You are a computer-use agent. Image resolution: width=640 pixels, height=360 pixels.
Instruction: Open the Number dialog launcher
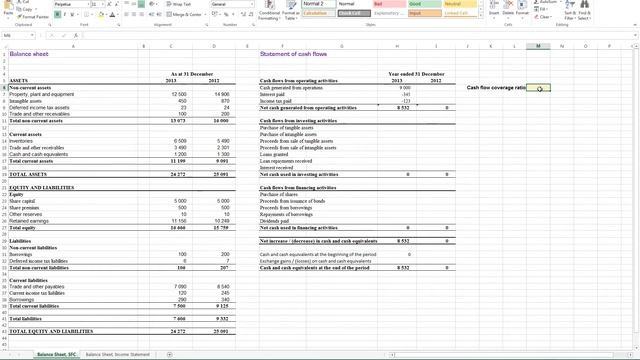(253, 25)
